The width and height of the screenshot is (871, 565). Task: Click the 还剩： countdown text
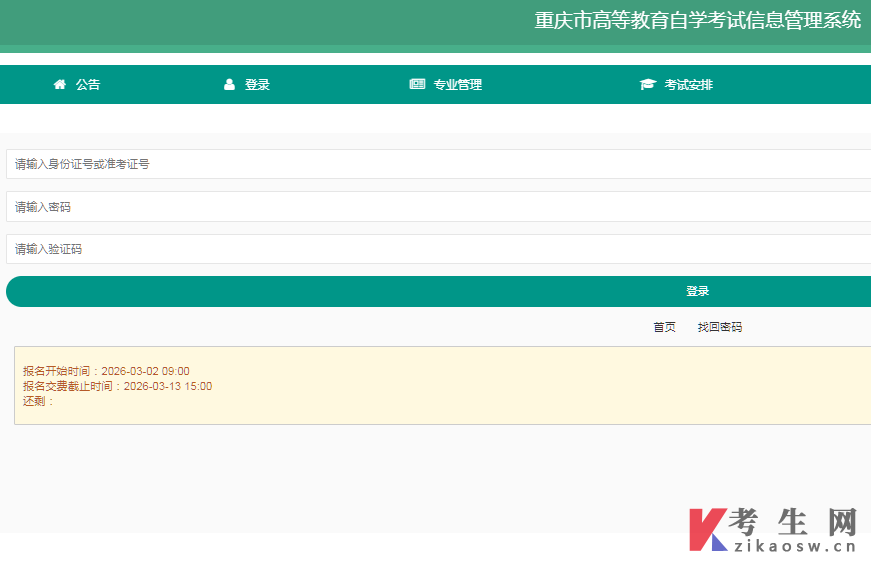point(38,401)
